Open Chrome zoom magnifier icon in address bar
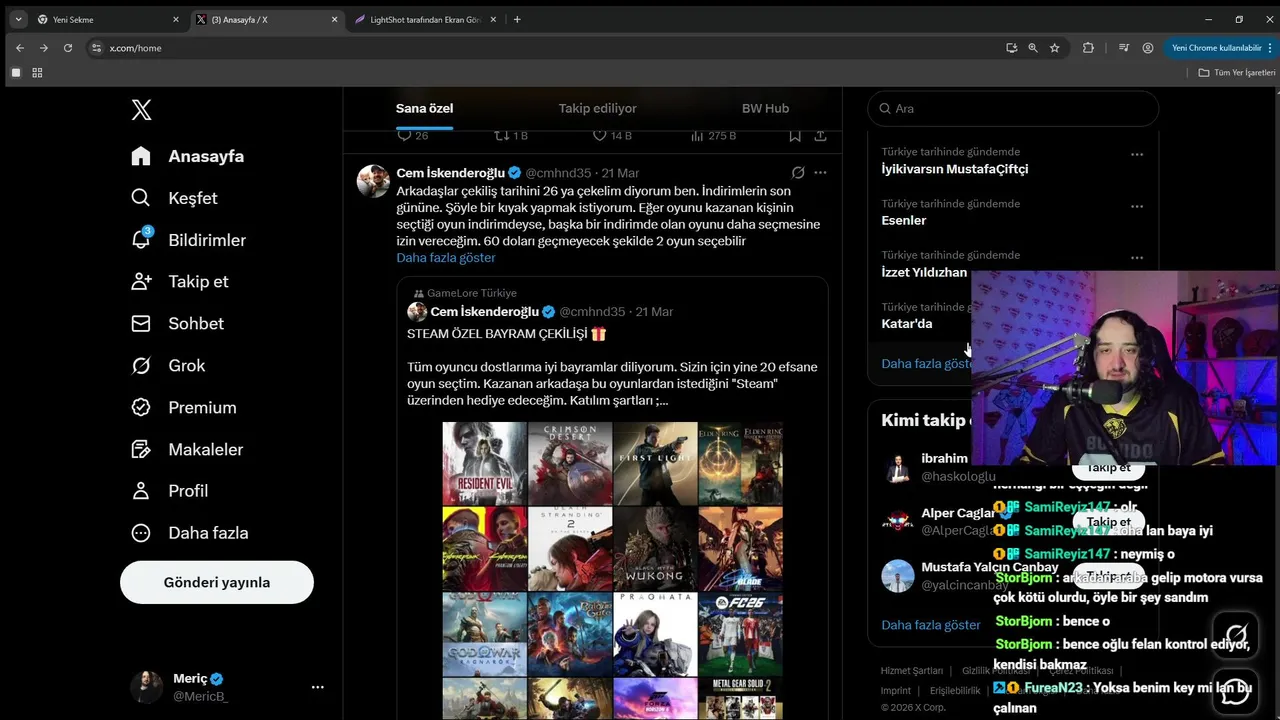Viewport: 1280px width, 720px height. pyautogui.click(x=1033, y=48)
